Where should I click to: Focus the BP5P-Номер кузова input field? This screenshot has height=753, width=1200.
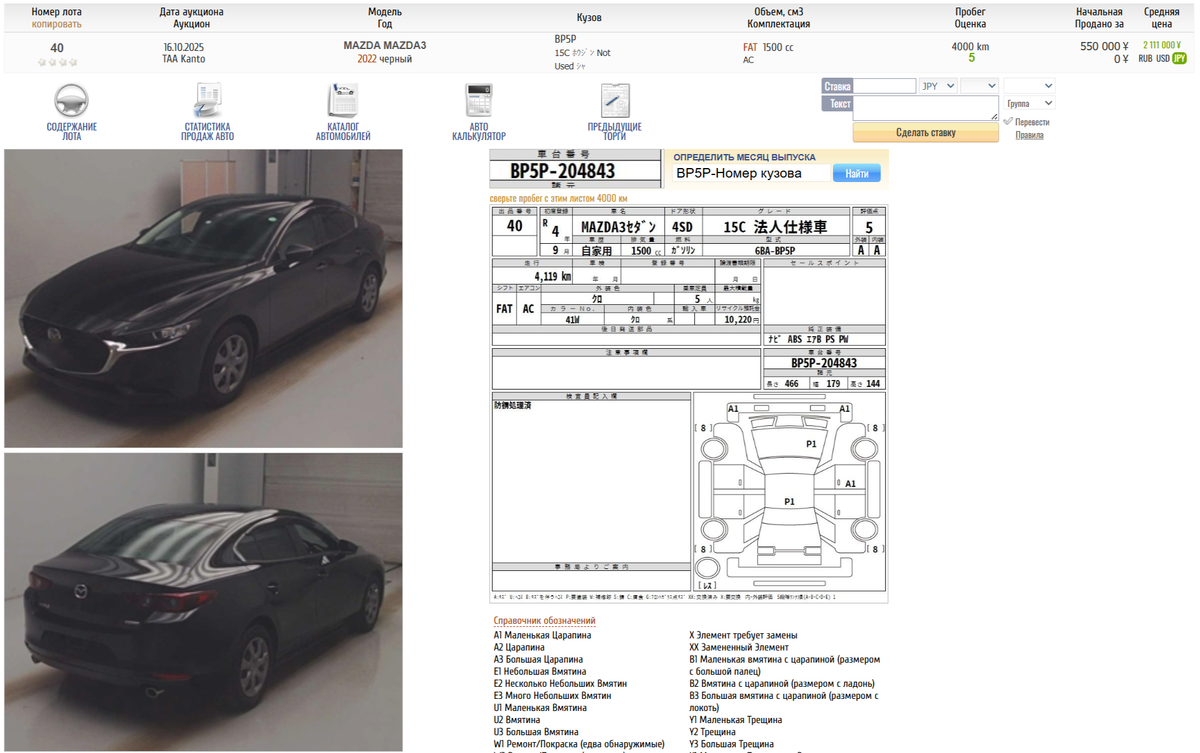751,173
